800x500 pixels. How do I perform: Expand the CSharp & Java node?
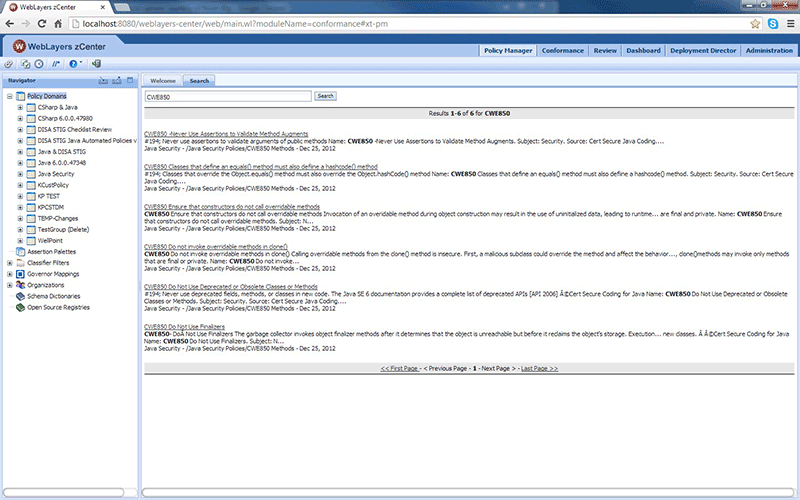point(20,107)
